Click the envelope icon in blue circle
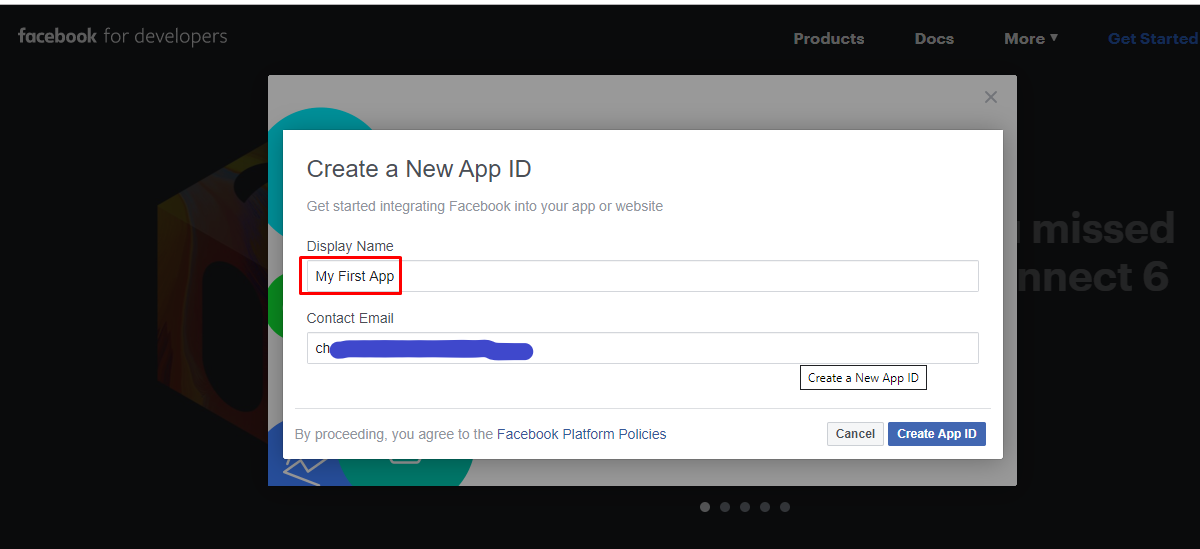The image size is (1200, 549). point(306,471)
